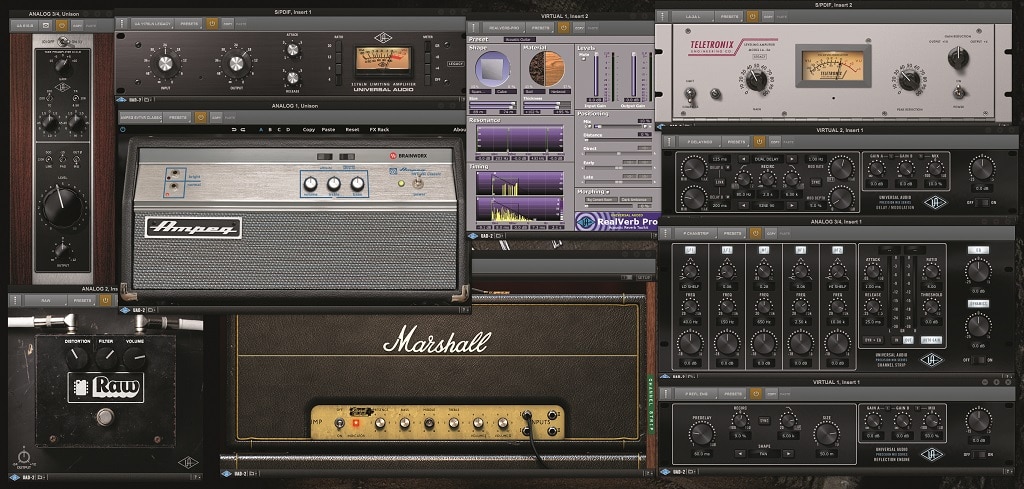
Task: Click dotted handle icon in RealVerb-Pro toolbar
Action: (x=475, y=28)
